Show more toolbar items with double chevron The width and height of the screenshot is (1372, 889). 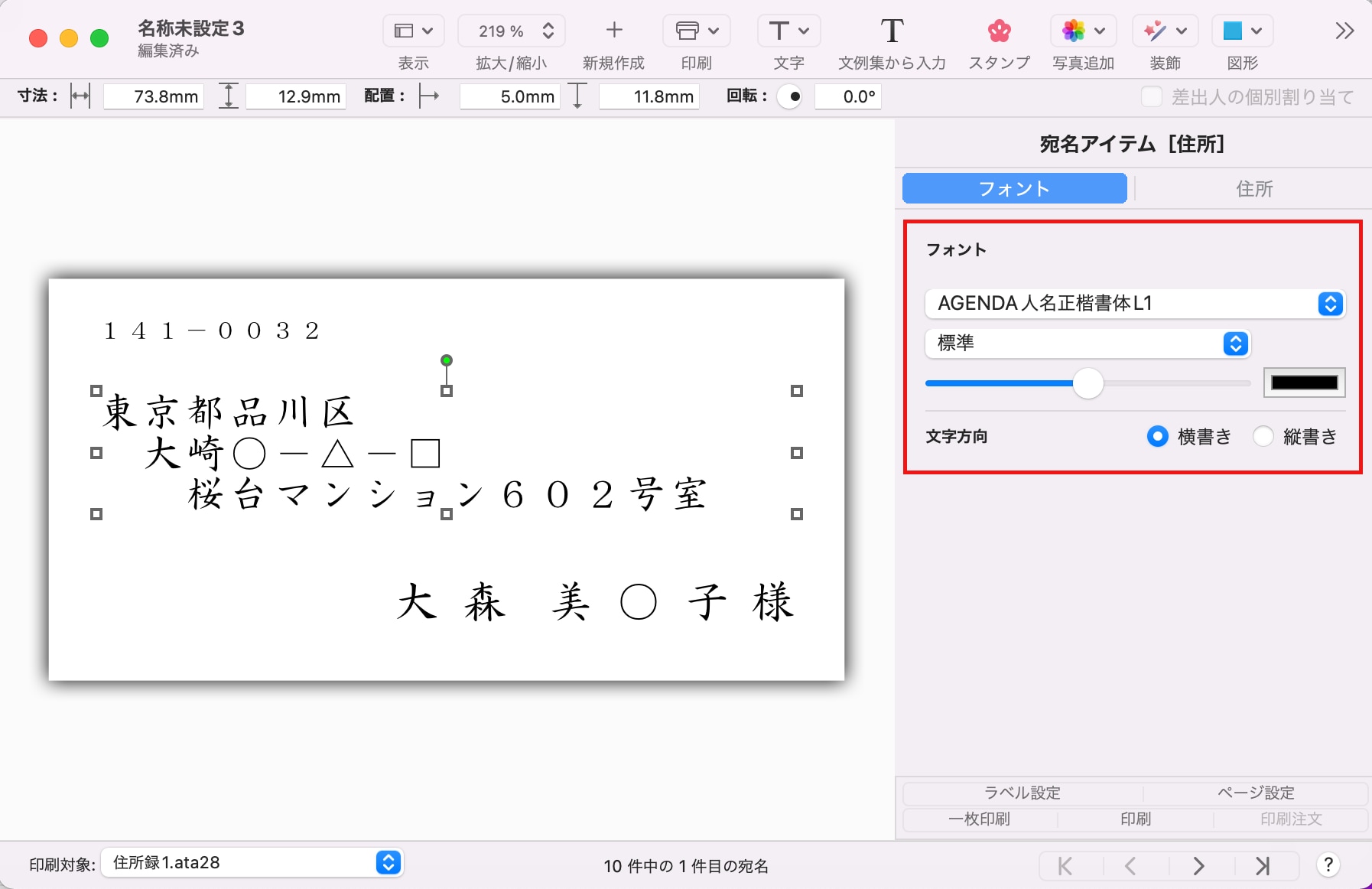pyautogui.click(x=1344, y=31)
